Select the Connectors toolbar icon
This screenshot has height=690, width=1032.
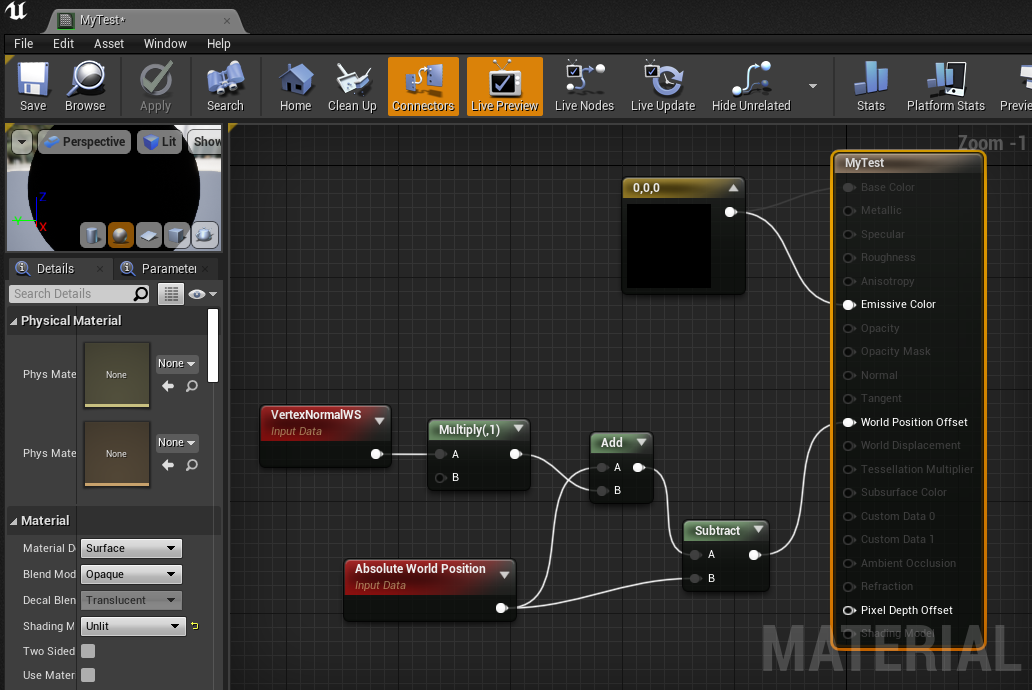tap(423, 86)
